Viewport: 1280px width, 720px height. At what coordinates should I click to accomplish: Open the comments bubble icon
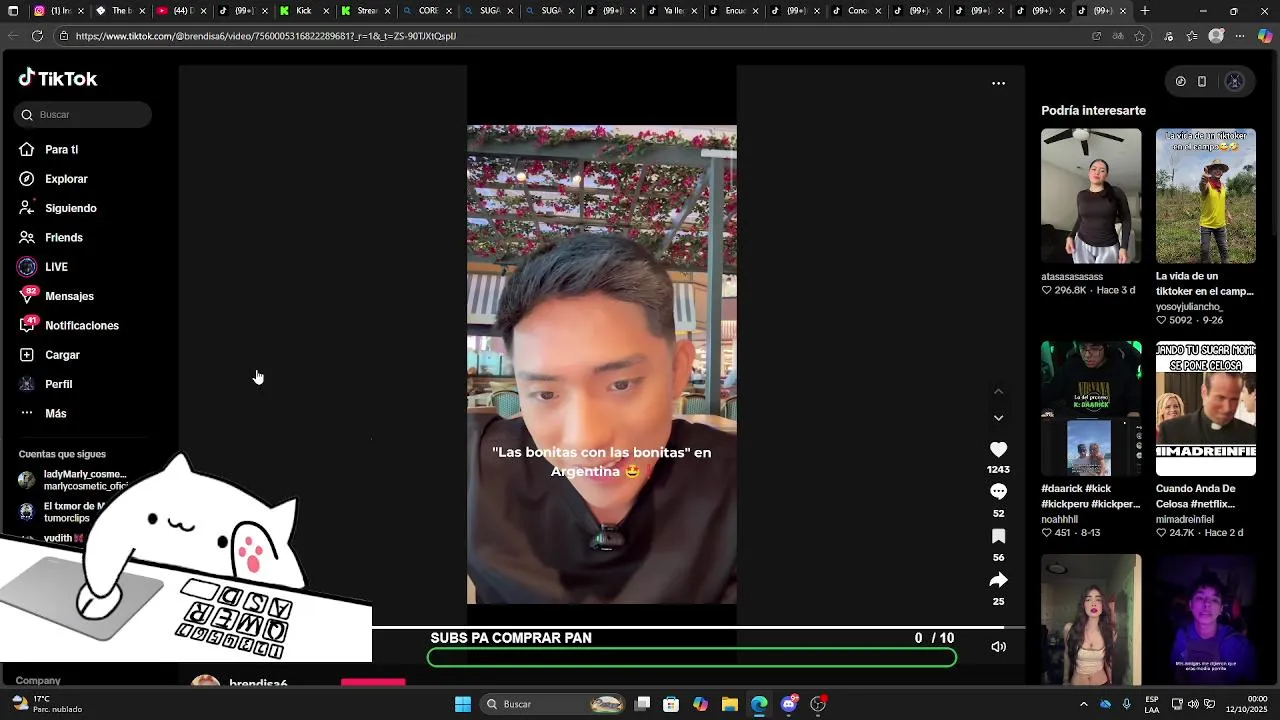click(998, 492)
